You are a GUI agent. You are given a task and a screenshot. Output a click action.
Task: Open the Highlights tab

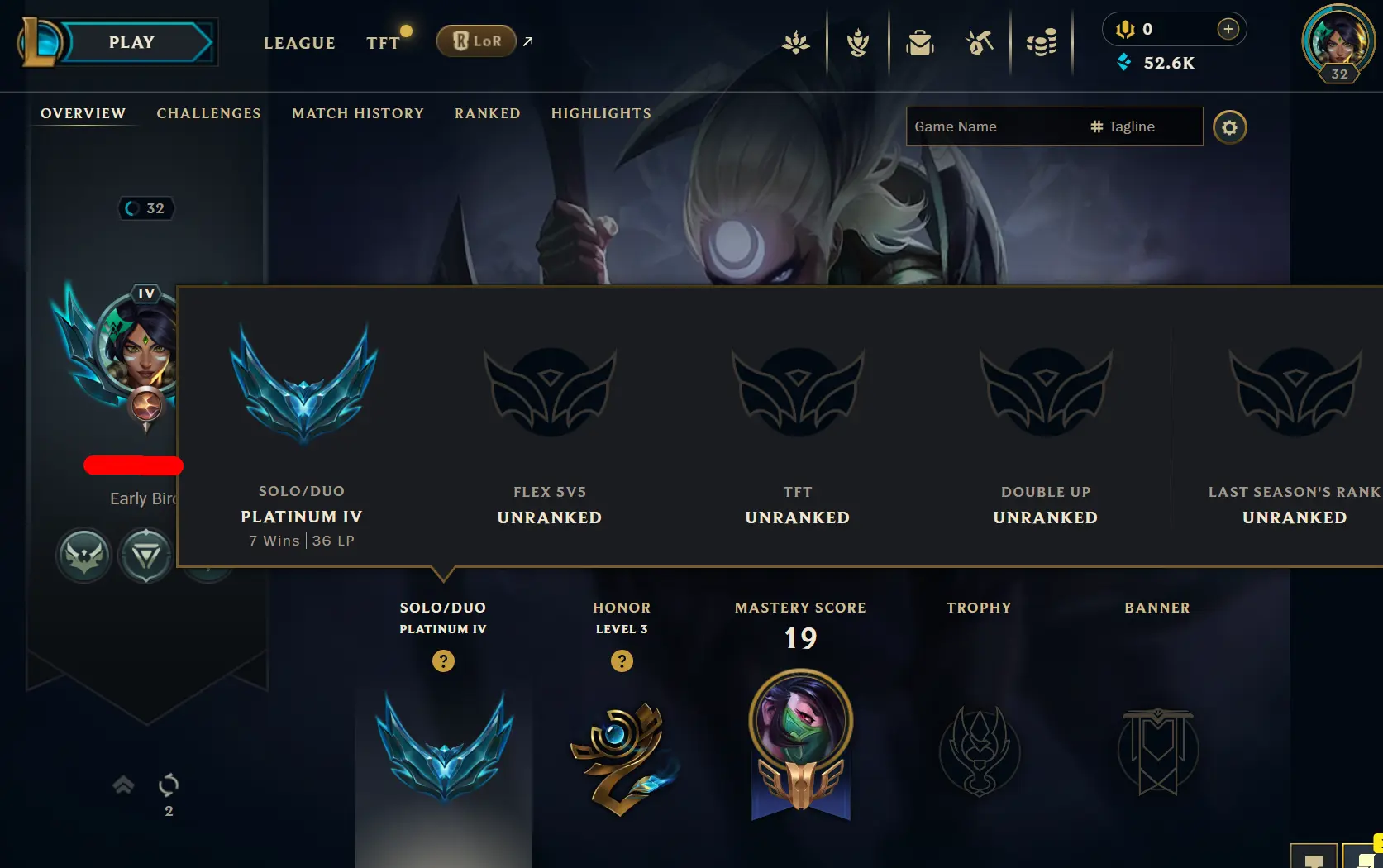[x=601, y=113]
